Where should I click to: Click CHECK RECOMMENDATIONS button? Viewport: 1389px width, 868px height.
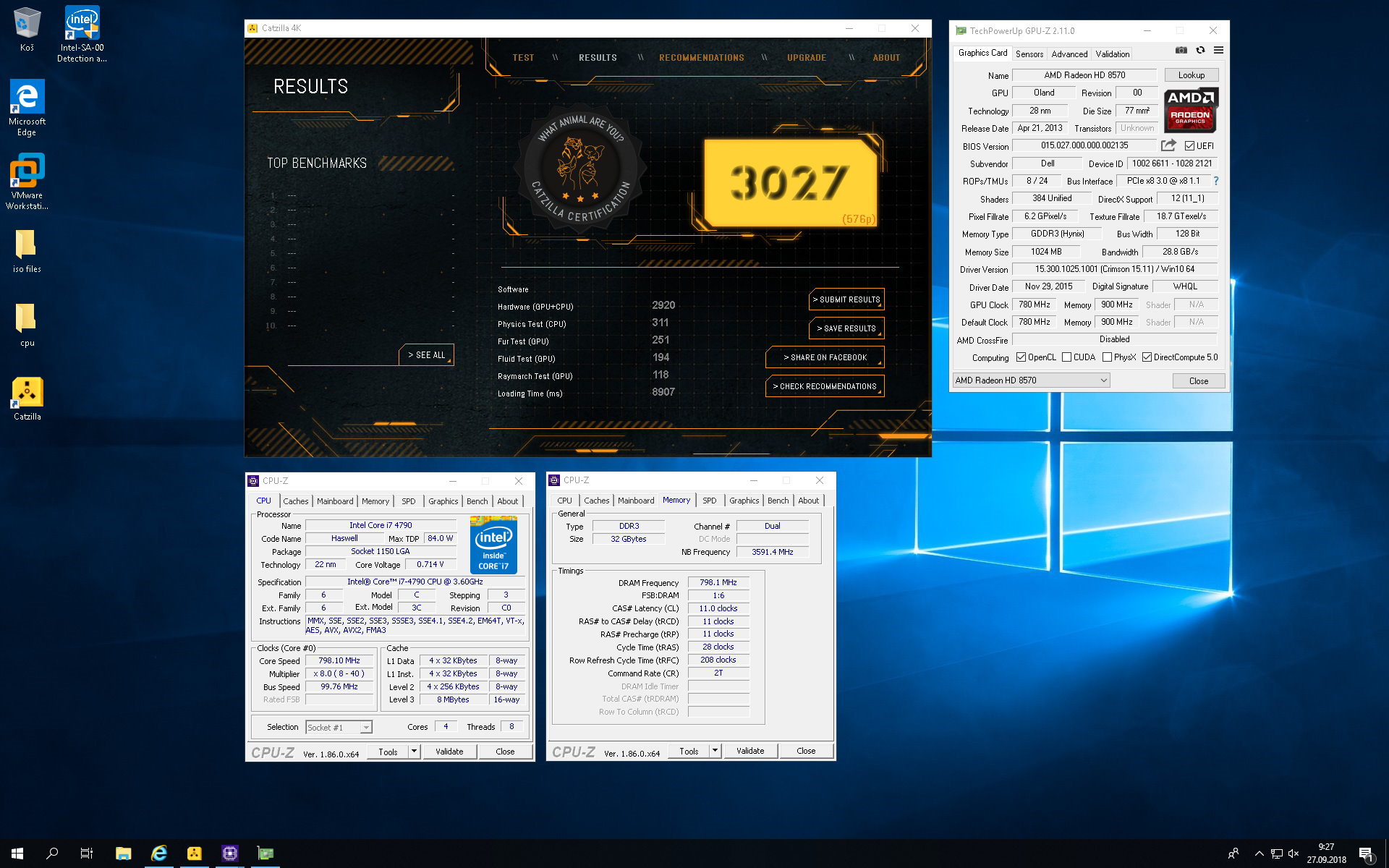[824, 386]
